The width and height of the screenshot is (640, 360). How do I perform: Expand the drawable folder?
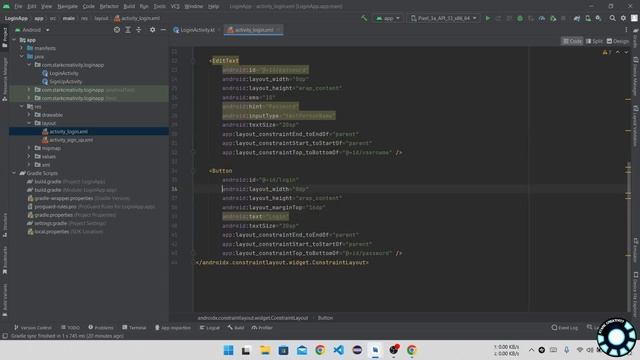(29, 115)
